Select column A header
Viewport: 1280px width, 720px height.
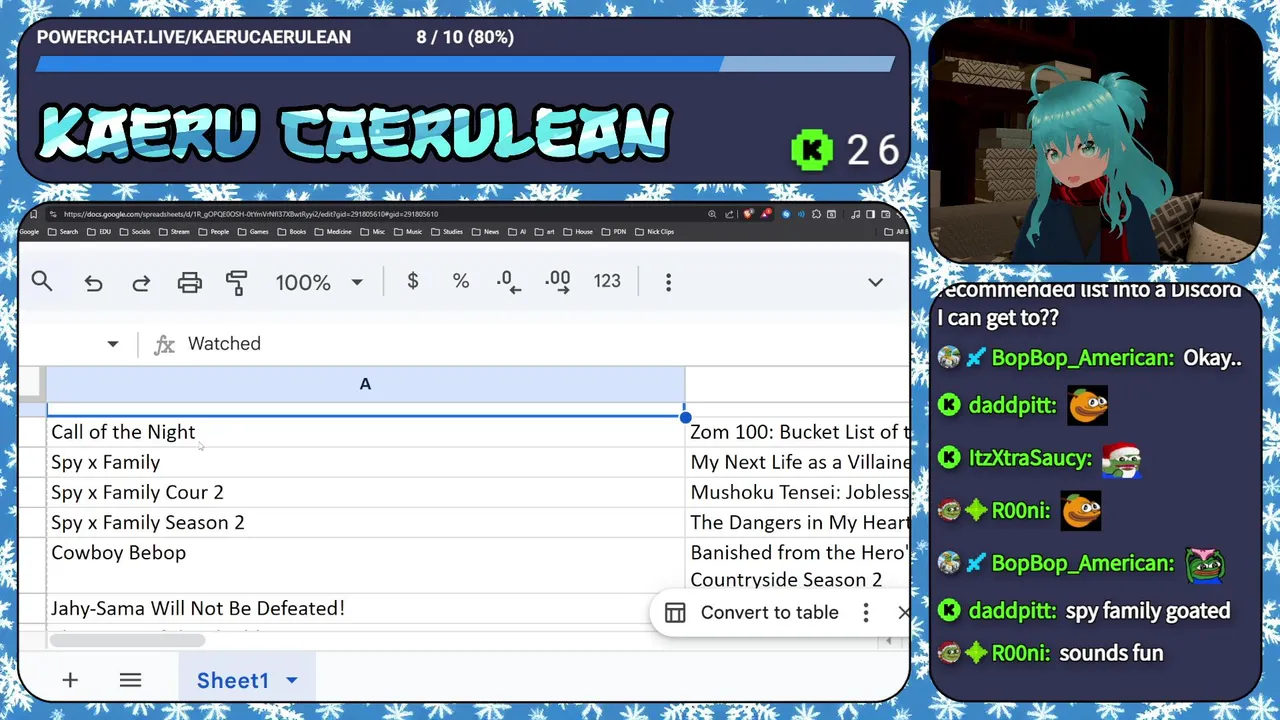[365, 384]
